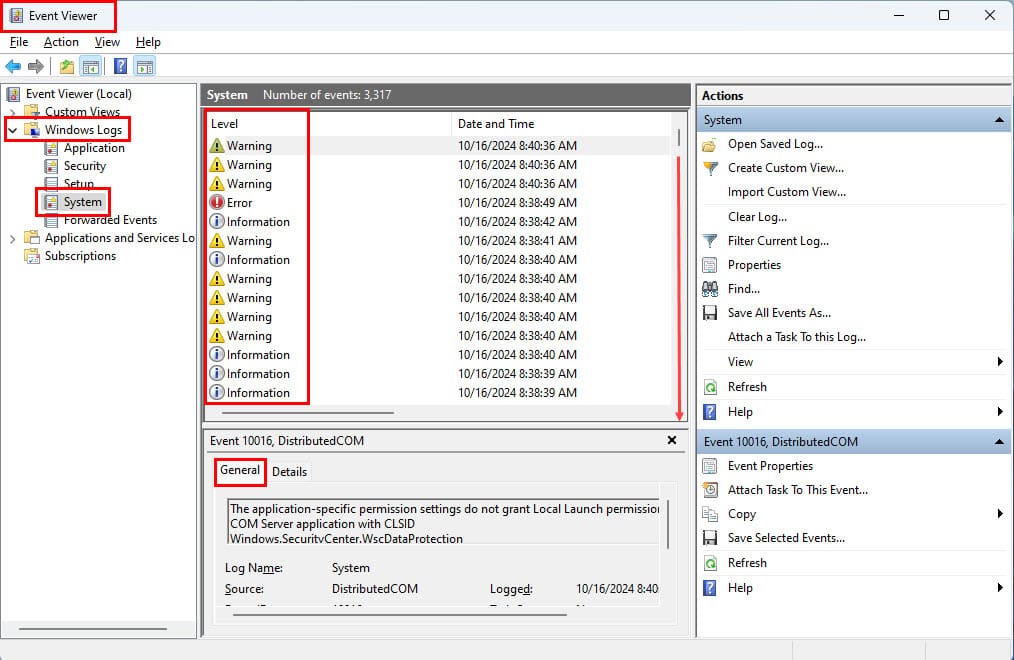This screenshot has width=1014, height=660.
Task: Select the Security log in tree
Action: (x=84, y=166)
